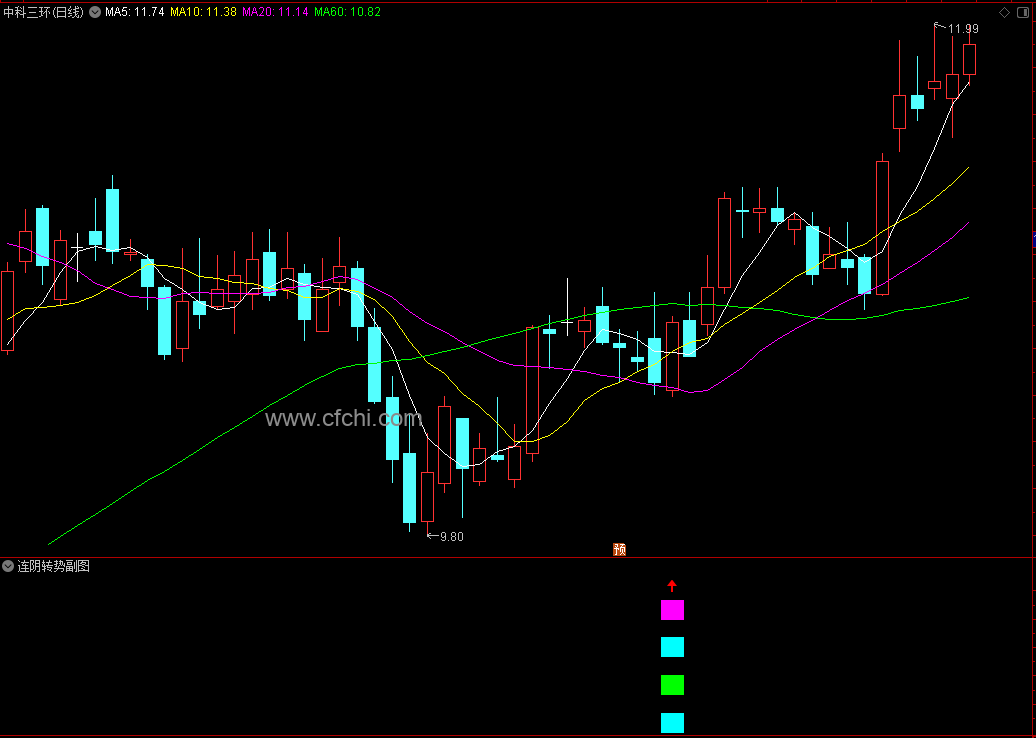Click the 连阴转势副图 indicator name
Viewport: 1036px width, 738px height.
click(54, 566)
